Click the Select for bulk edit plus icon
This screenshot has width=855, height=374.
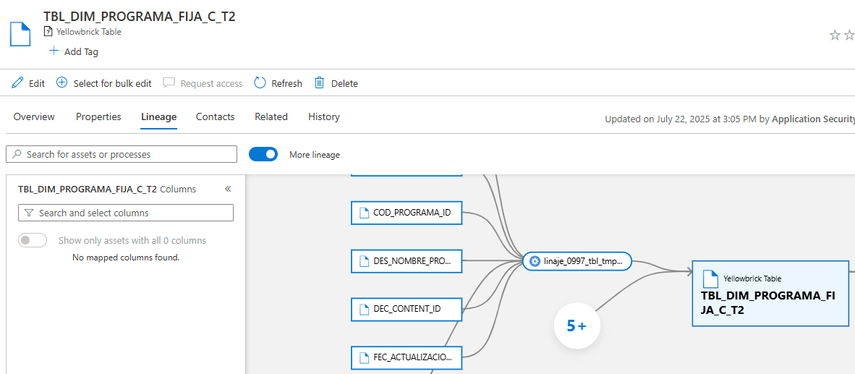click(x=62, y=83)
